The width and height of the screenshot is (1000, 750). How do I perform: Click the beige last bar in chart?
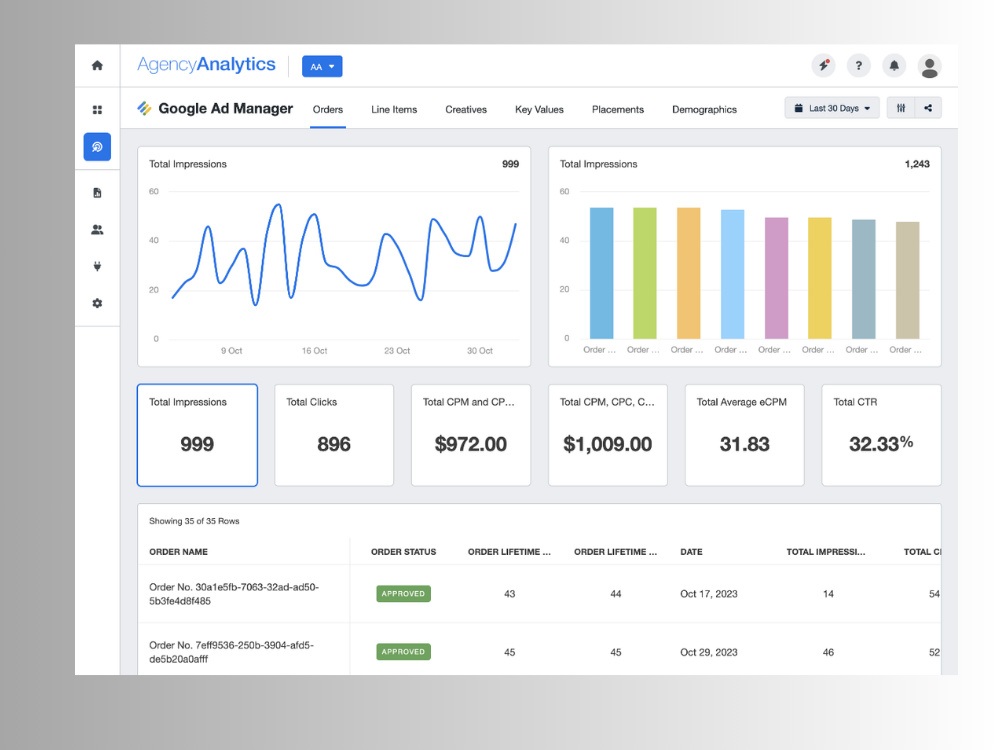(908, 280)
